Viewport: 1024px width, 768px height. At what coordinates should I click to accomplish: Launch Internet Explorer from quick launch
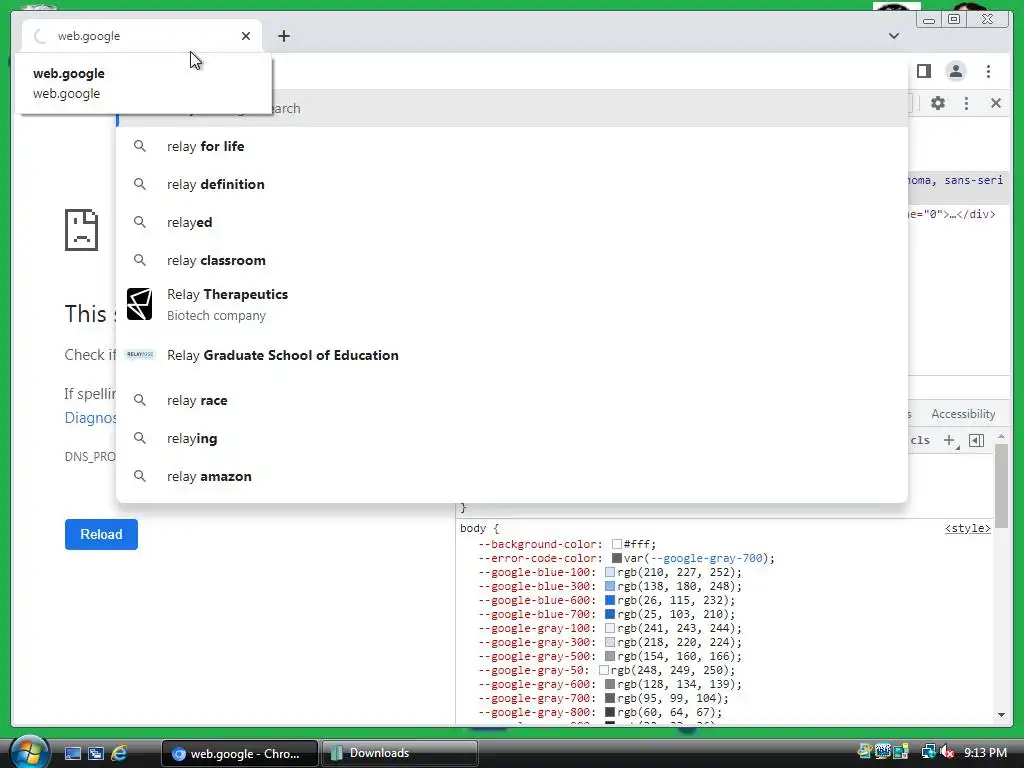point(119,754)
